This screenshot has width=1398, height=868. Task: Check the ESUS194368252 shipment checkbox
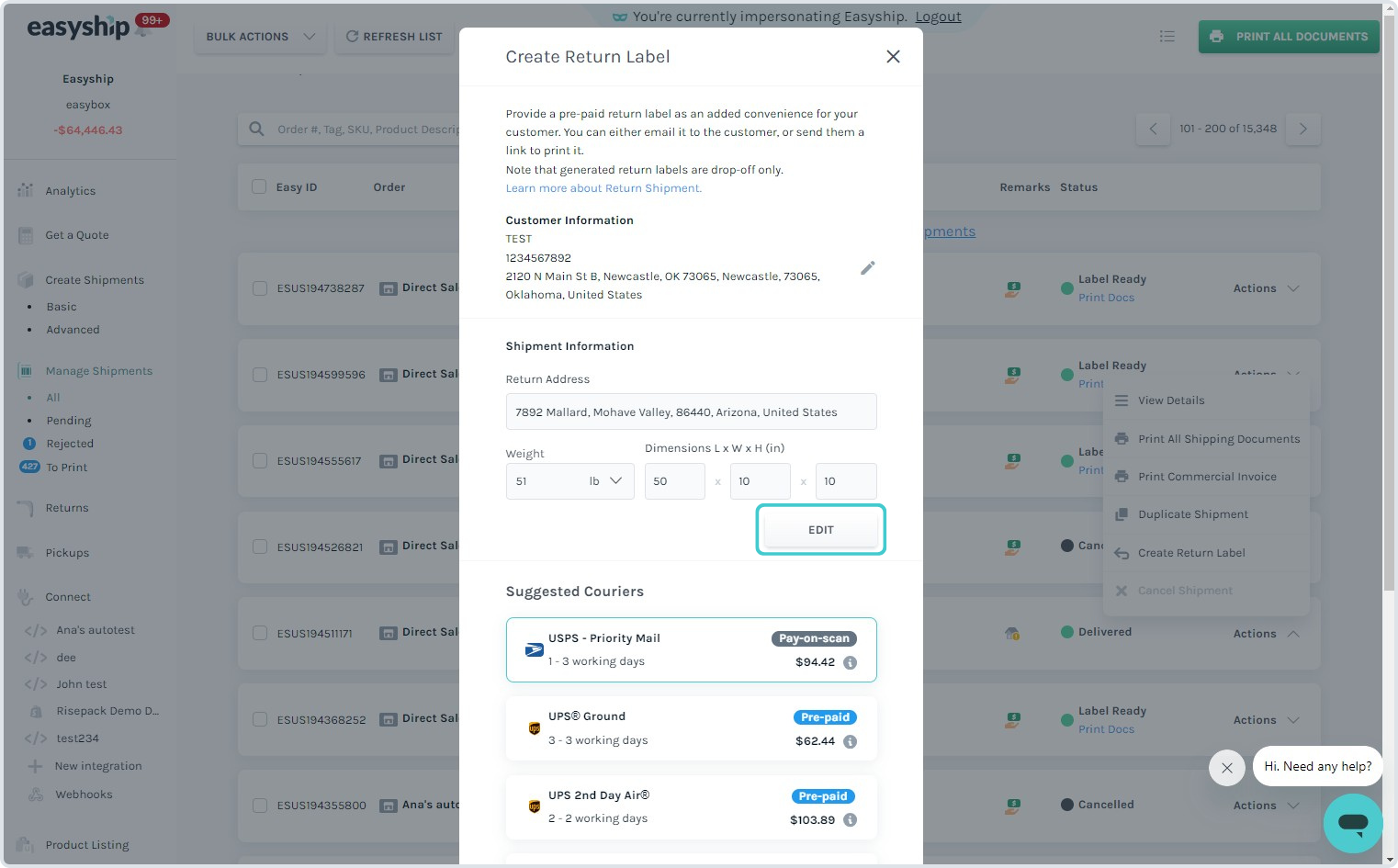[x=260, y=719]
